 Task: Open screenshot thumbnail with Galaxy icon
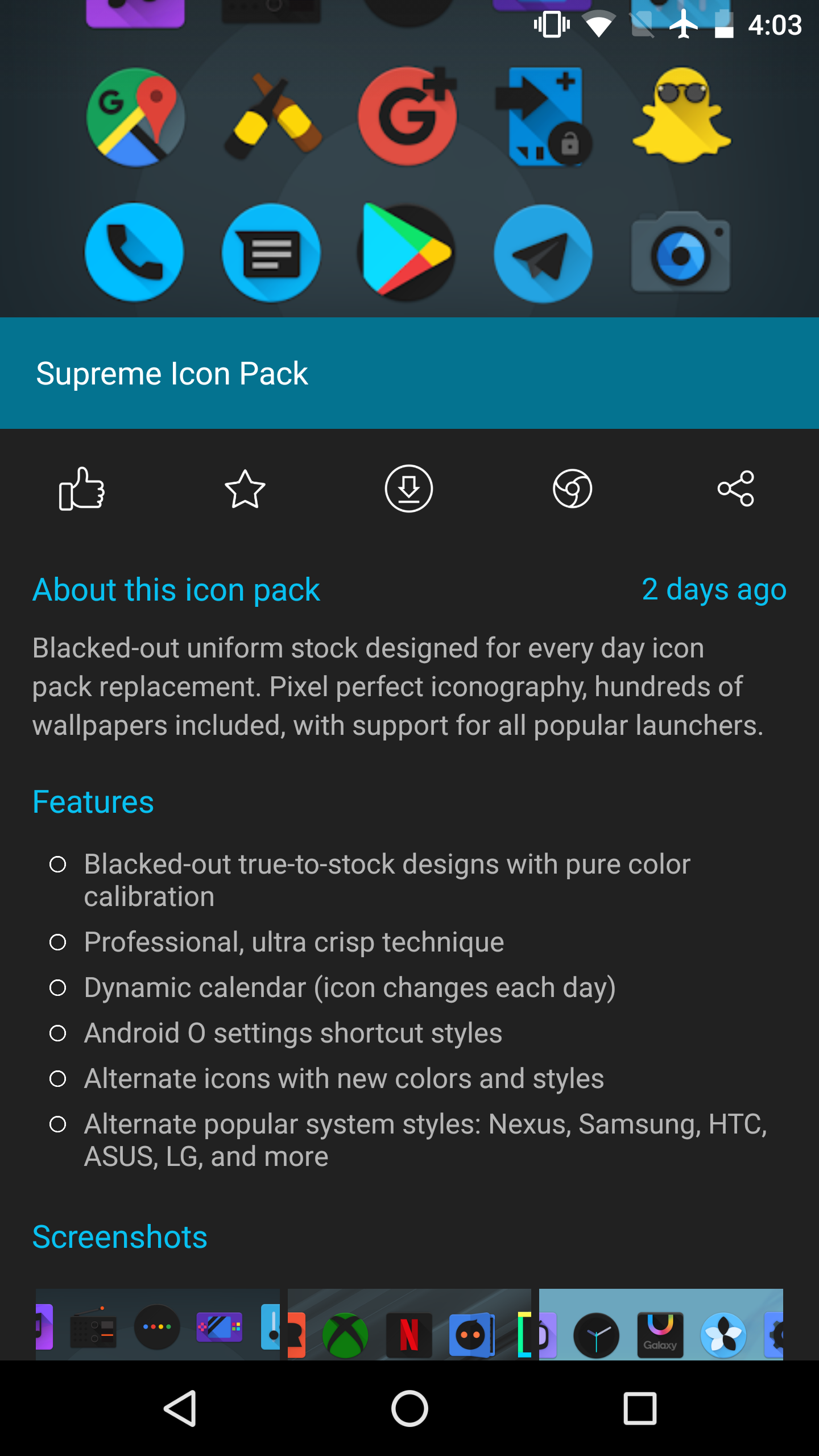(x=661, y=1324)
